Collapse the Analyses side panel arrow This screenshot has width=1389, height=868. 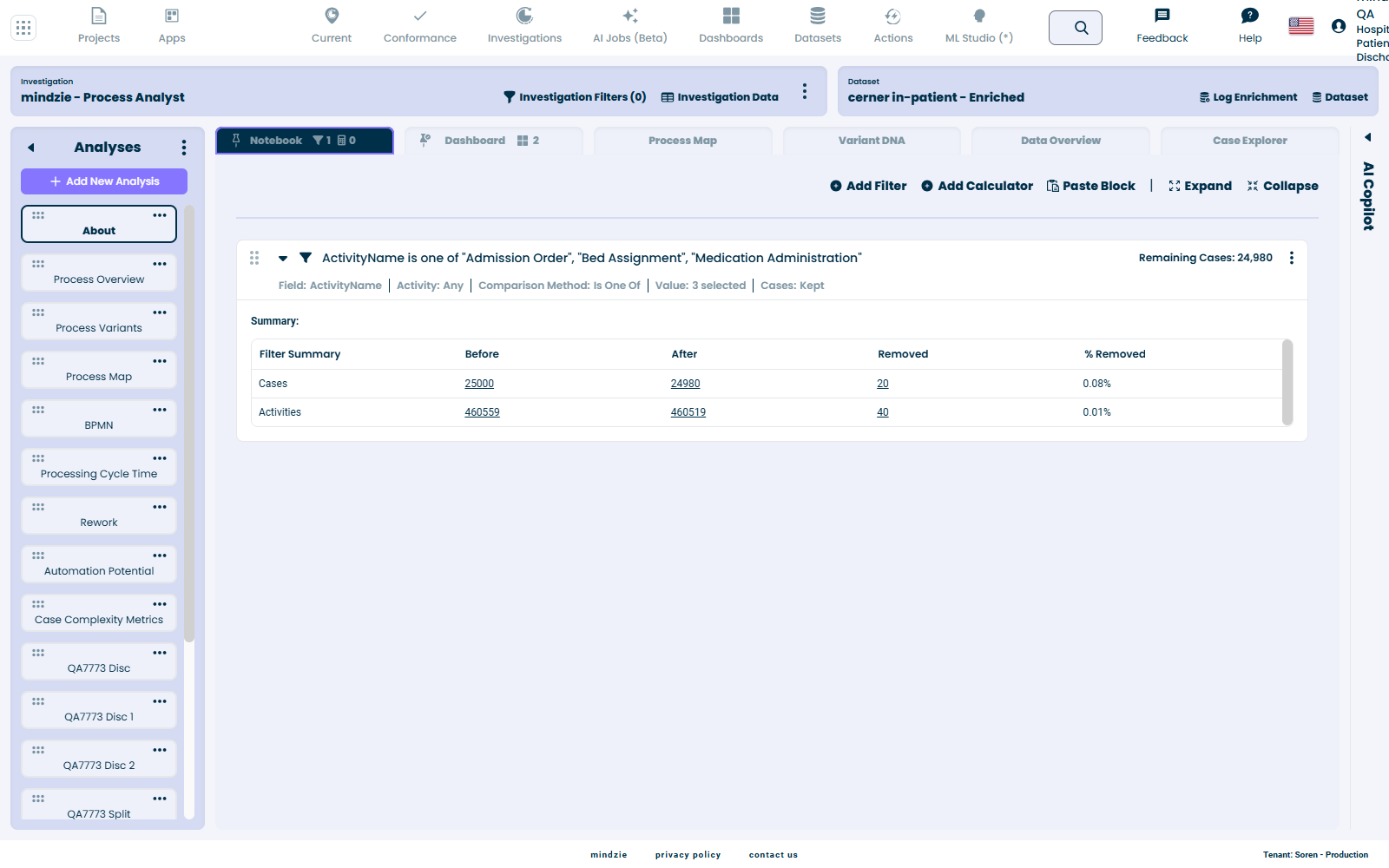point(31,148)
